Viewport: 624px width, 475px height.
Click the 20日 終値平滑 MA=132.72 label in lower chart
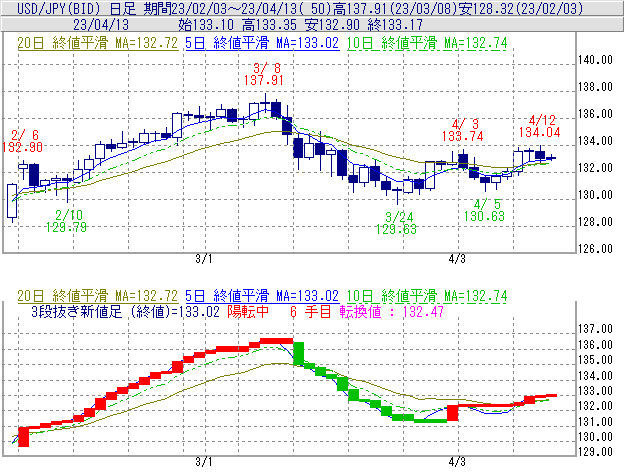coord(98,296)
